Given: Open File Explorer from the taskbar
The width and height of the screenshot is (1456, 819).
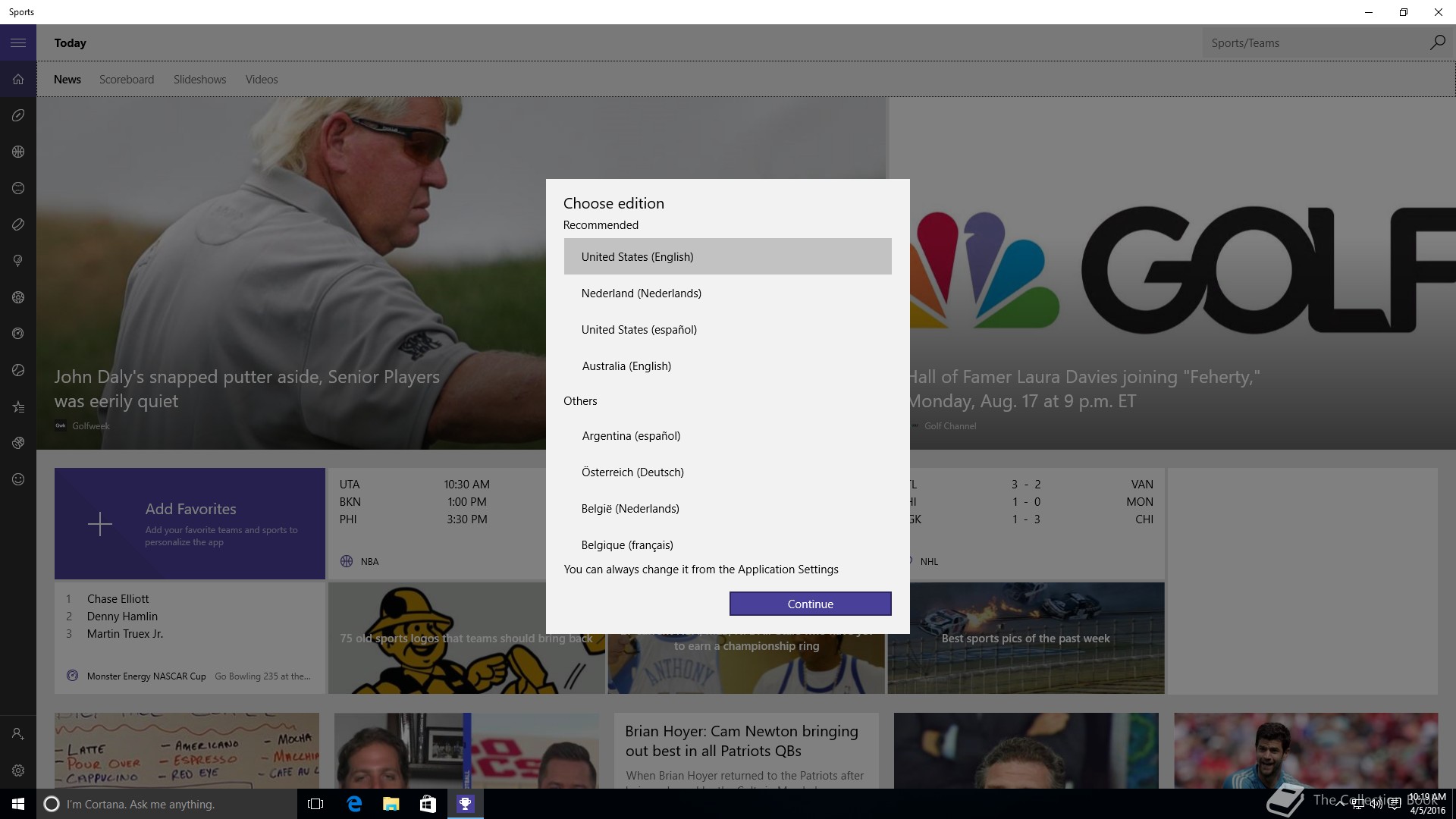Looking at the screenshot, I should point(391,804).
